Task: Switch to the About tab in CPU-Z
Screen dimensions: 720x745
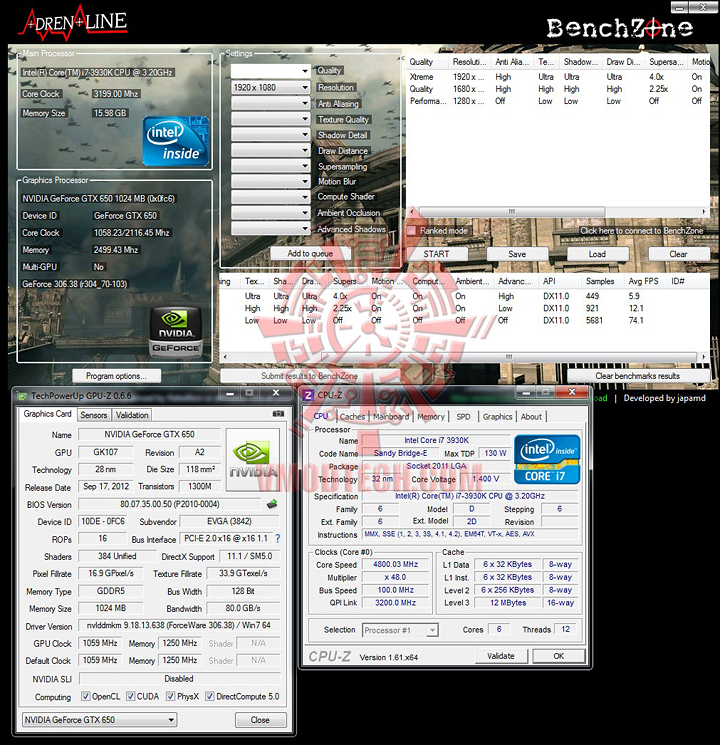Action: tap(531, 417)
